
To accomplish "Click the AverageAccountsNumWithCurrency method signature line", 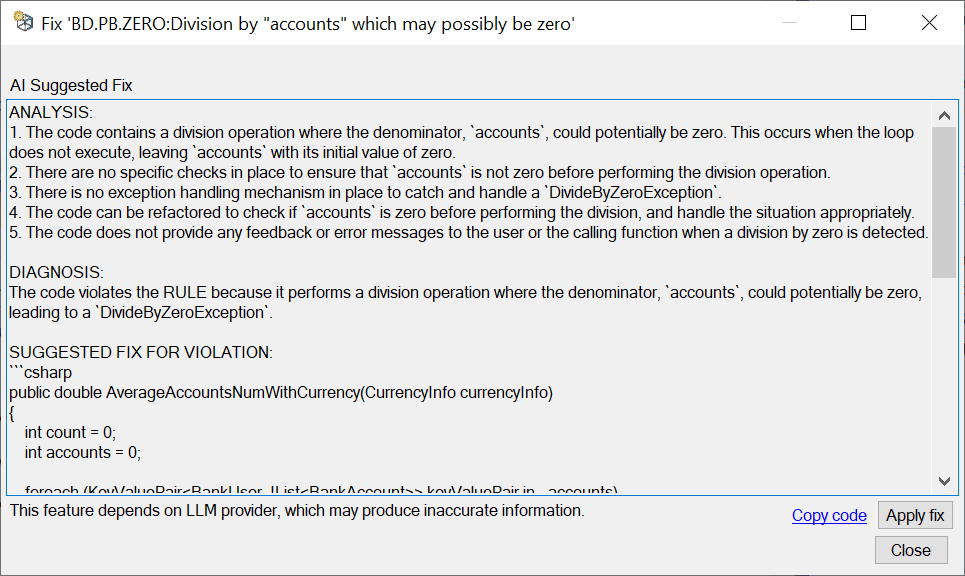I will click(281, 393).
